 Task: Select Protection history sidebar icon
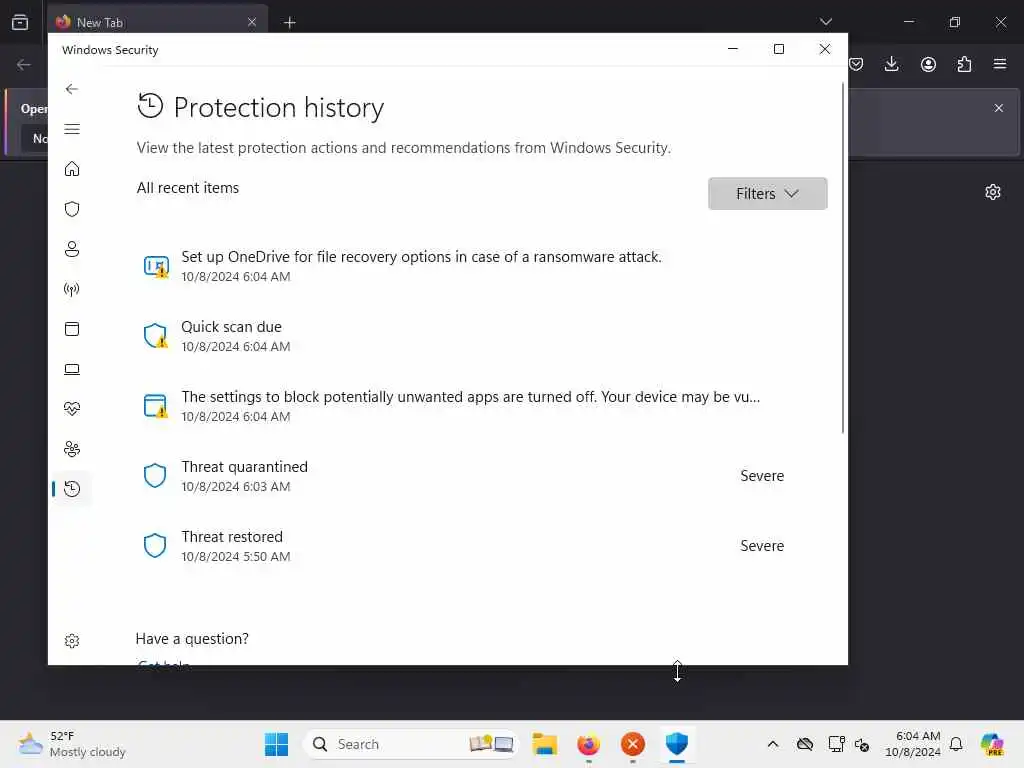[72, 488]
